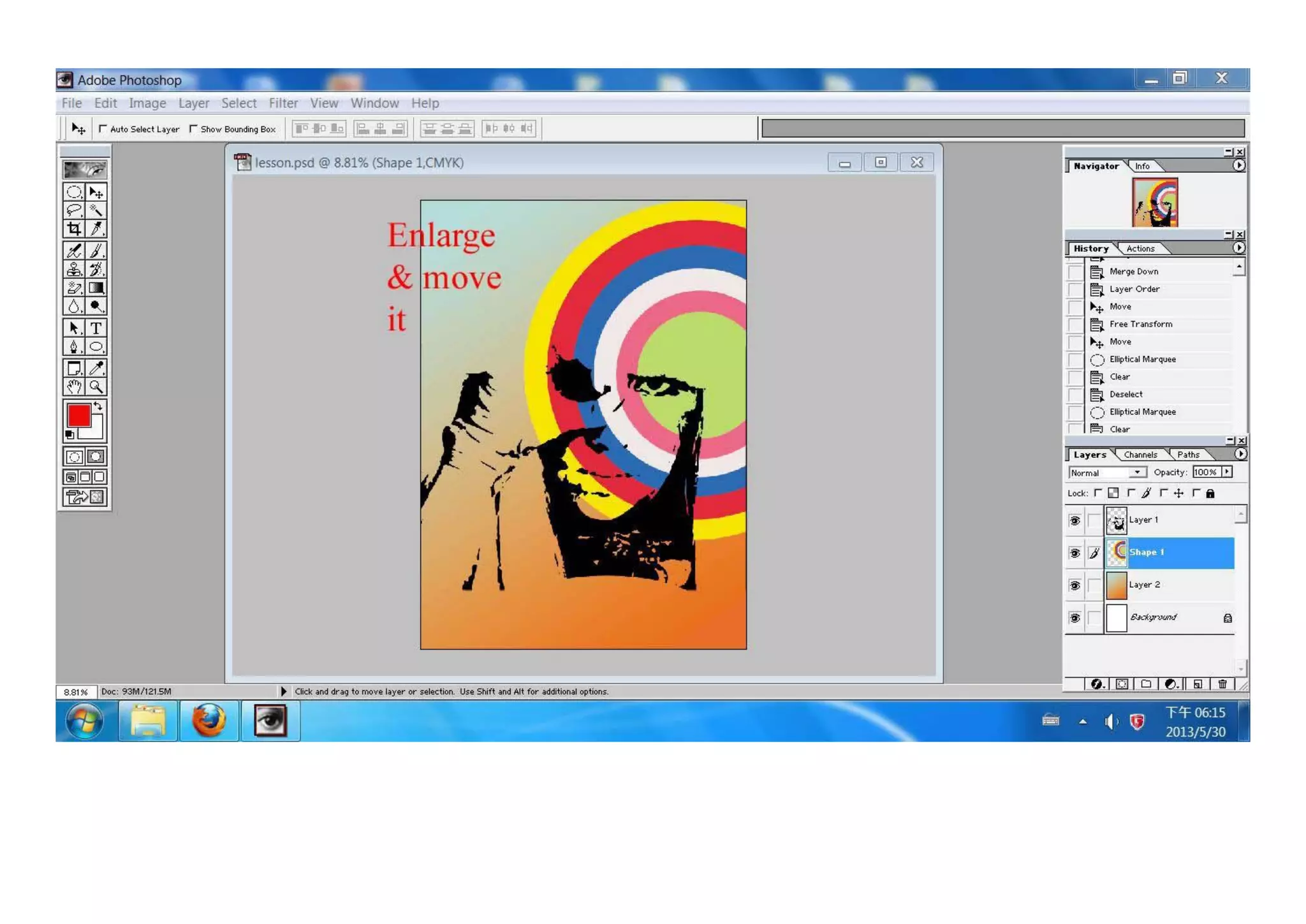Viewport: 1306px width, 924px height.
Task: Select the Zoom tool
Action: (x=96, y=386)
